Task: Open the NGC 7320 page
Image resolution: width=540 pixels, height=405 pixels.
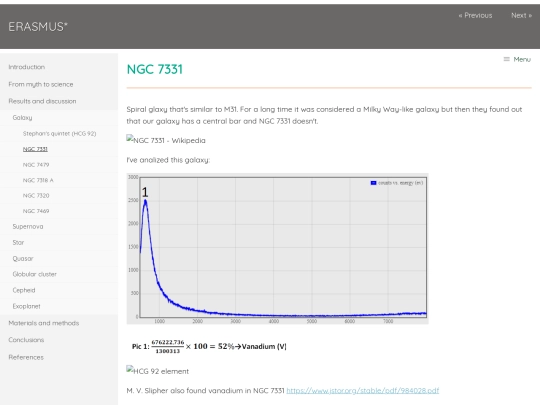Action: coord(36,195)
